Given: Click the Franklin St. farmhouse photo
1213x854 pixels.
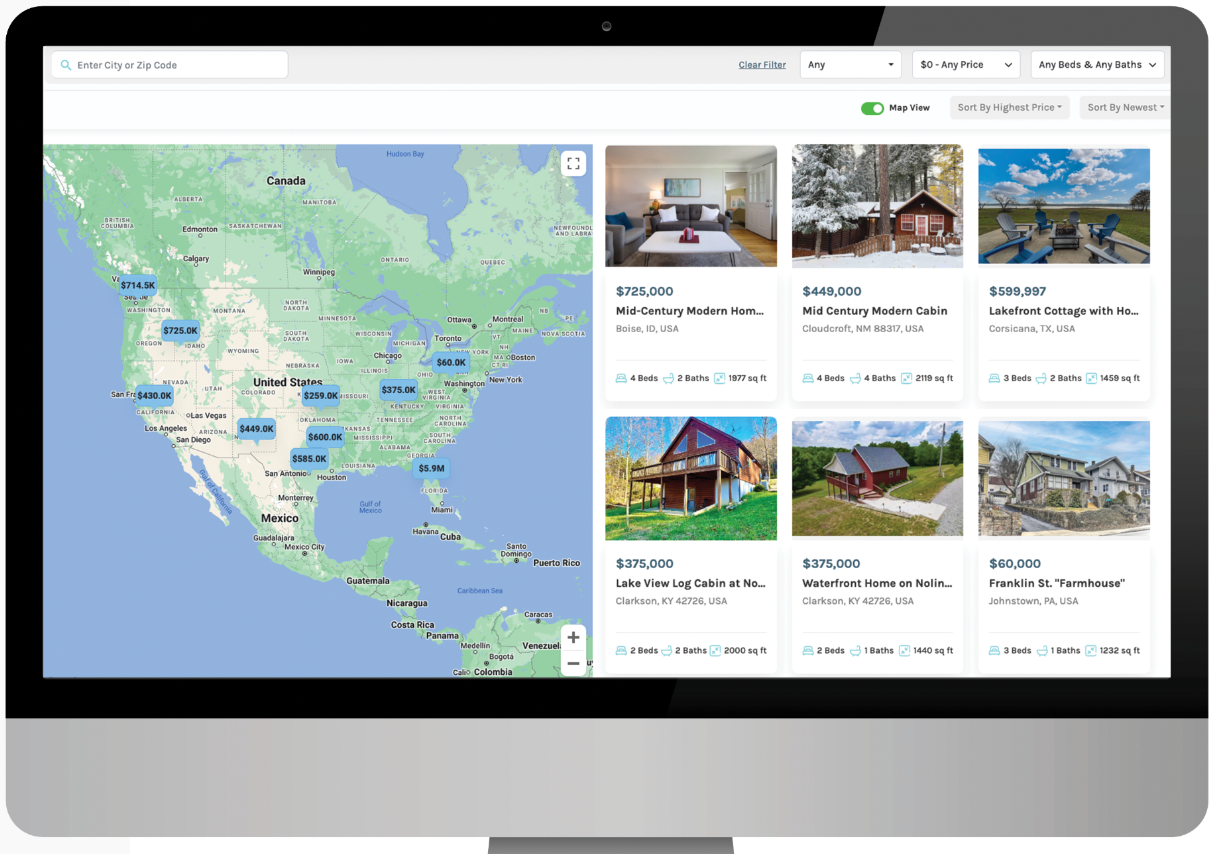Looking at the screenshot, I should click(x=1064, y=479).
